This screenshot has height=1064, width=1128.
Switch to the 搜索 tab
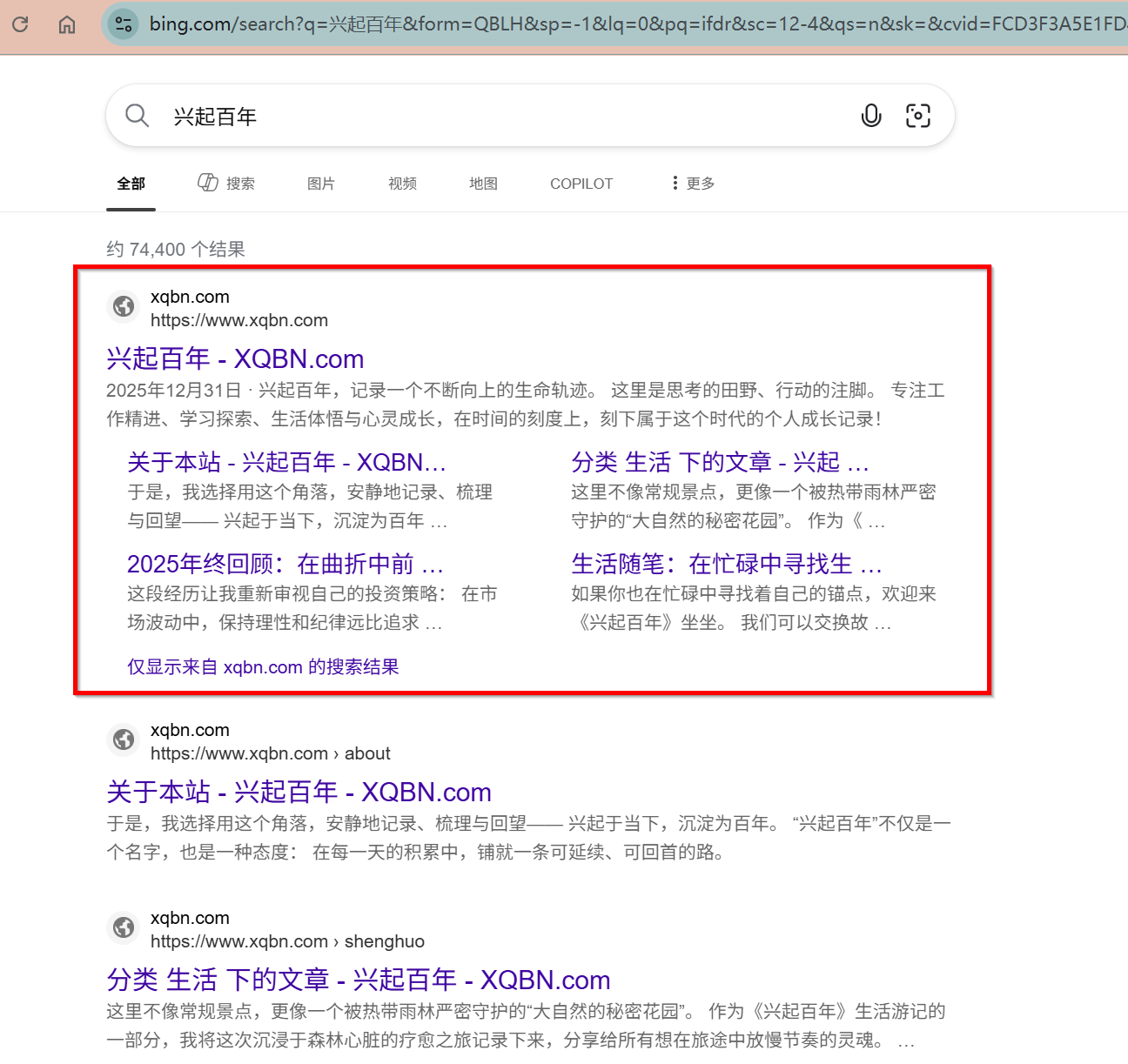(226, 183)
